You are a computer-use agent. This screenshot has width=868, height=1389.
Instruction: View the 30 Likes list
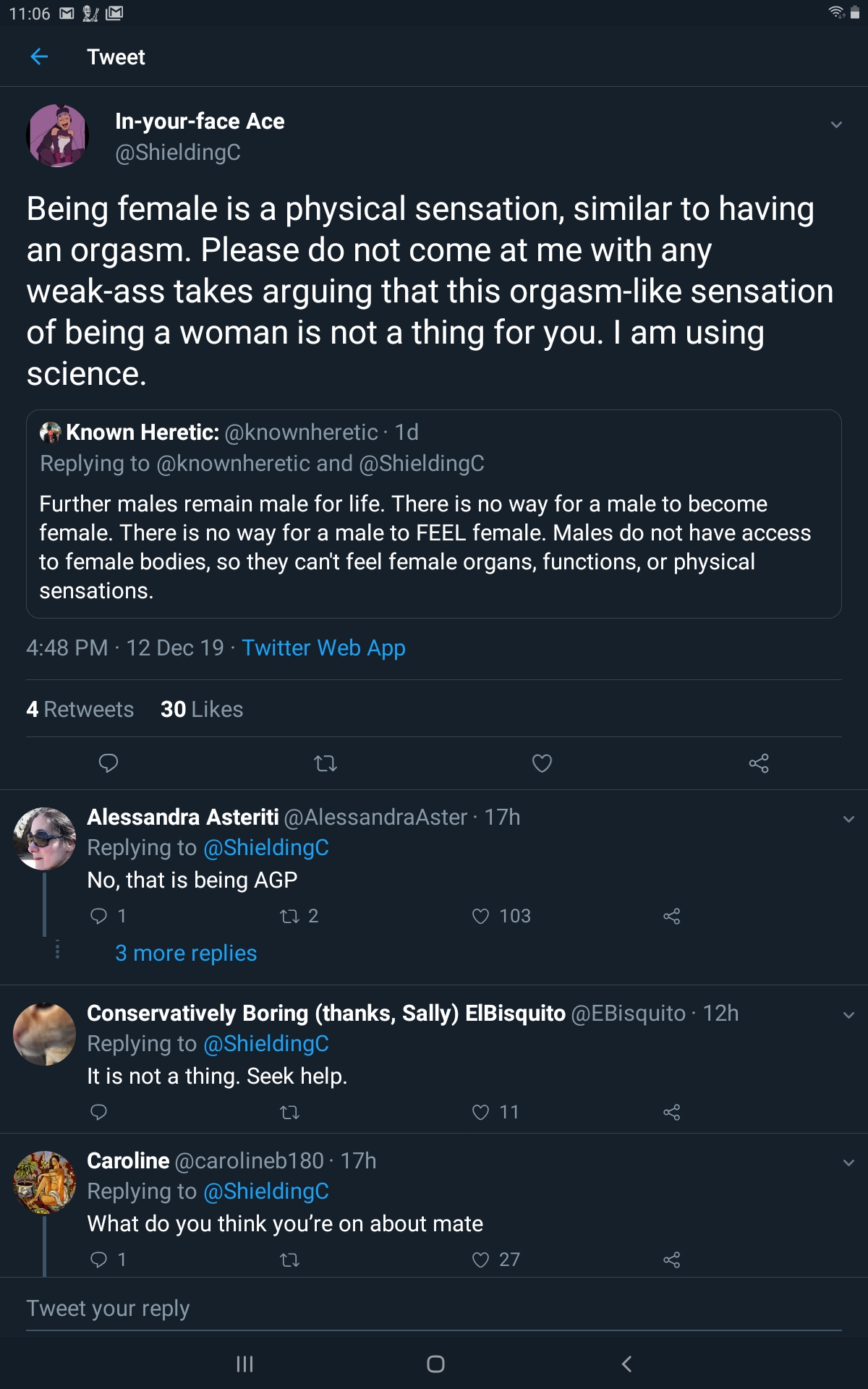click(202, 709)
